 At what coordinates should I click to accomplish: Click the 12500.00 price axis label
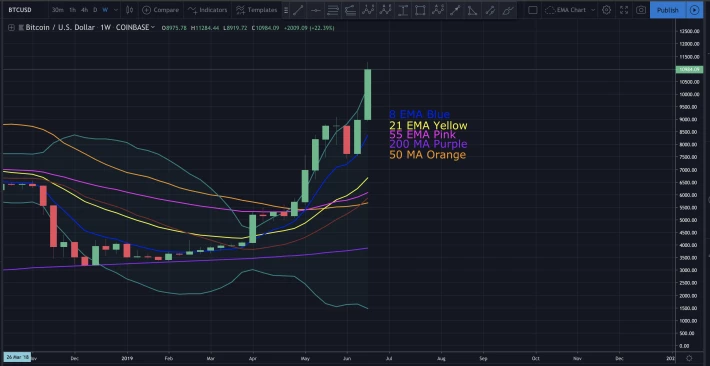(x=690, y=31)
